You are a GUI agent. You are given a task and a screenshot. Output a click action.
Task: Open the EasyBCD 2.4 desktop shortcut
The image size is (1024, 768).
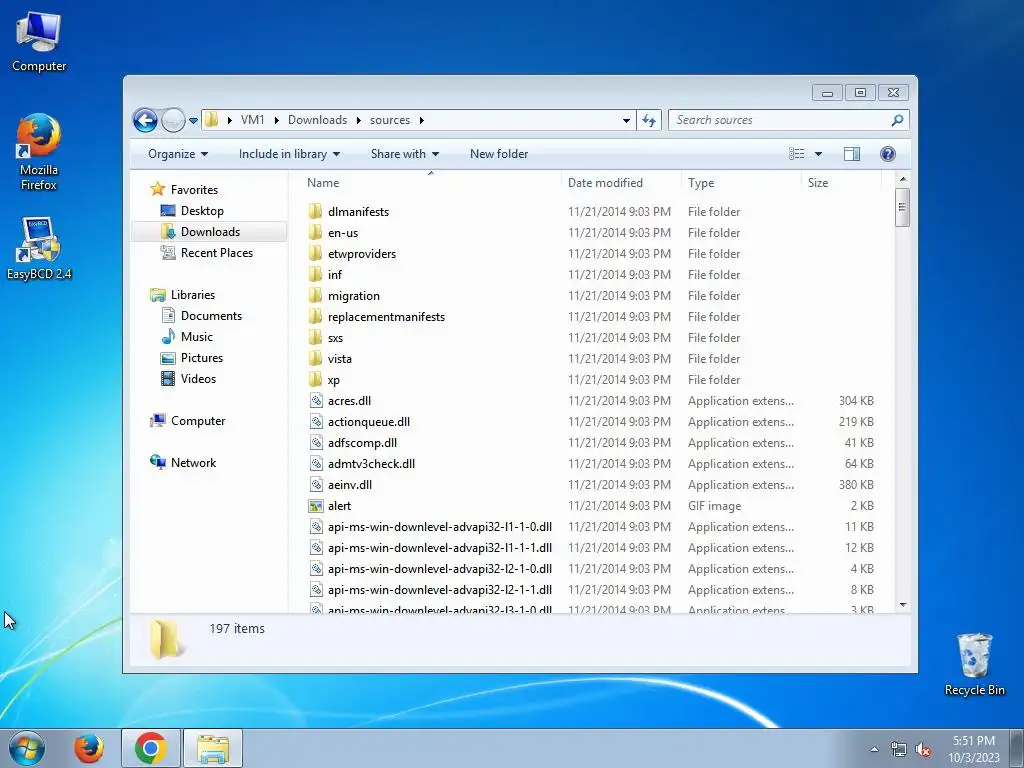[39, 248]
